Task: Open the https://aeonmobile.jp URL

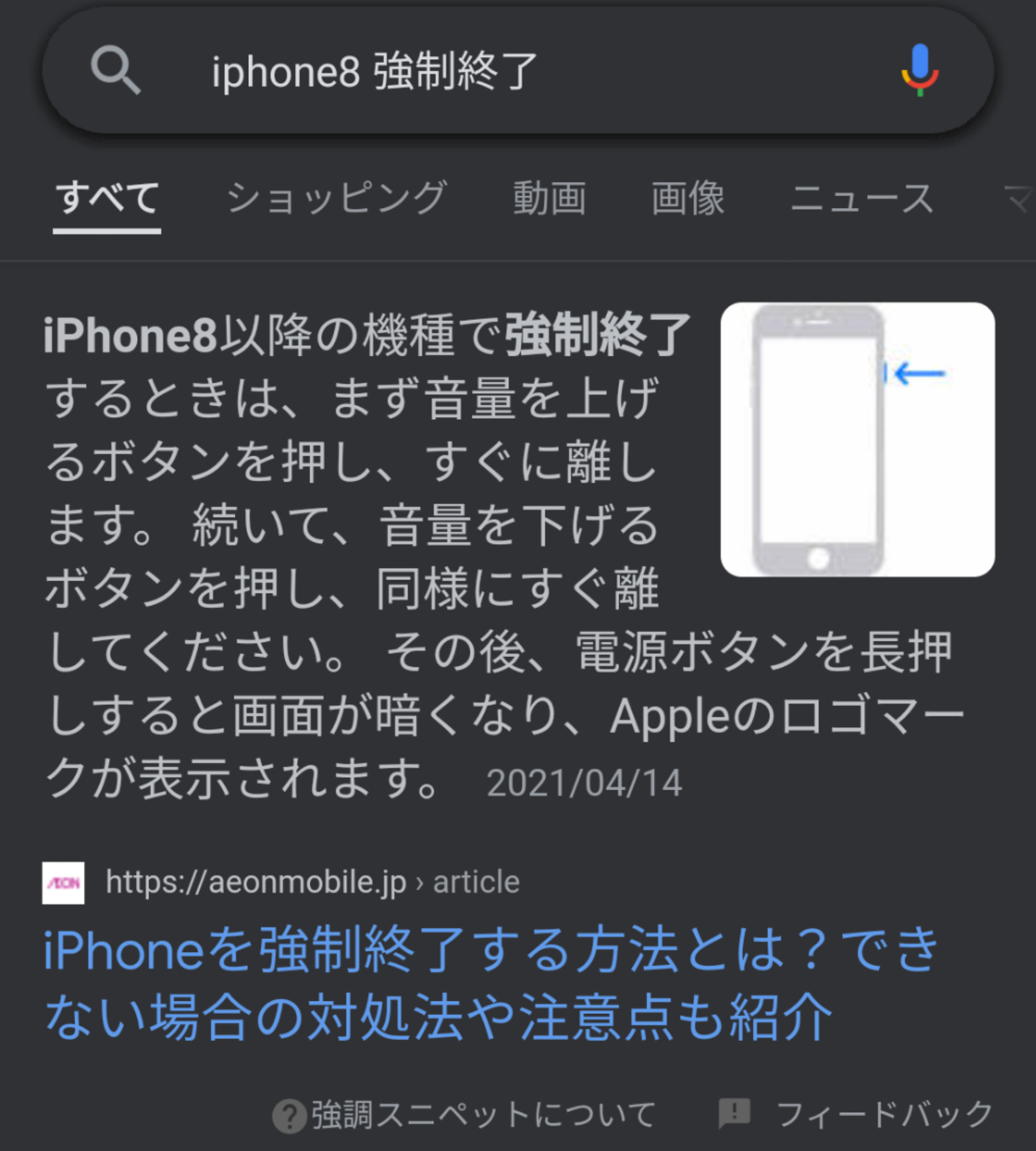Action: [256, 882]
